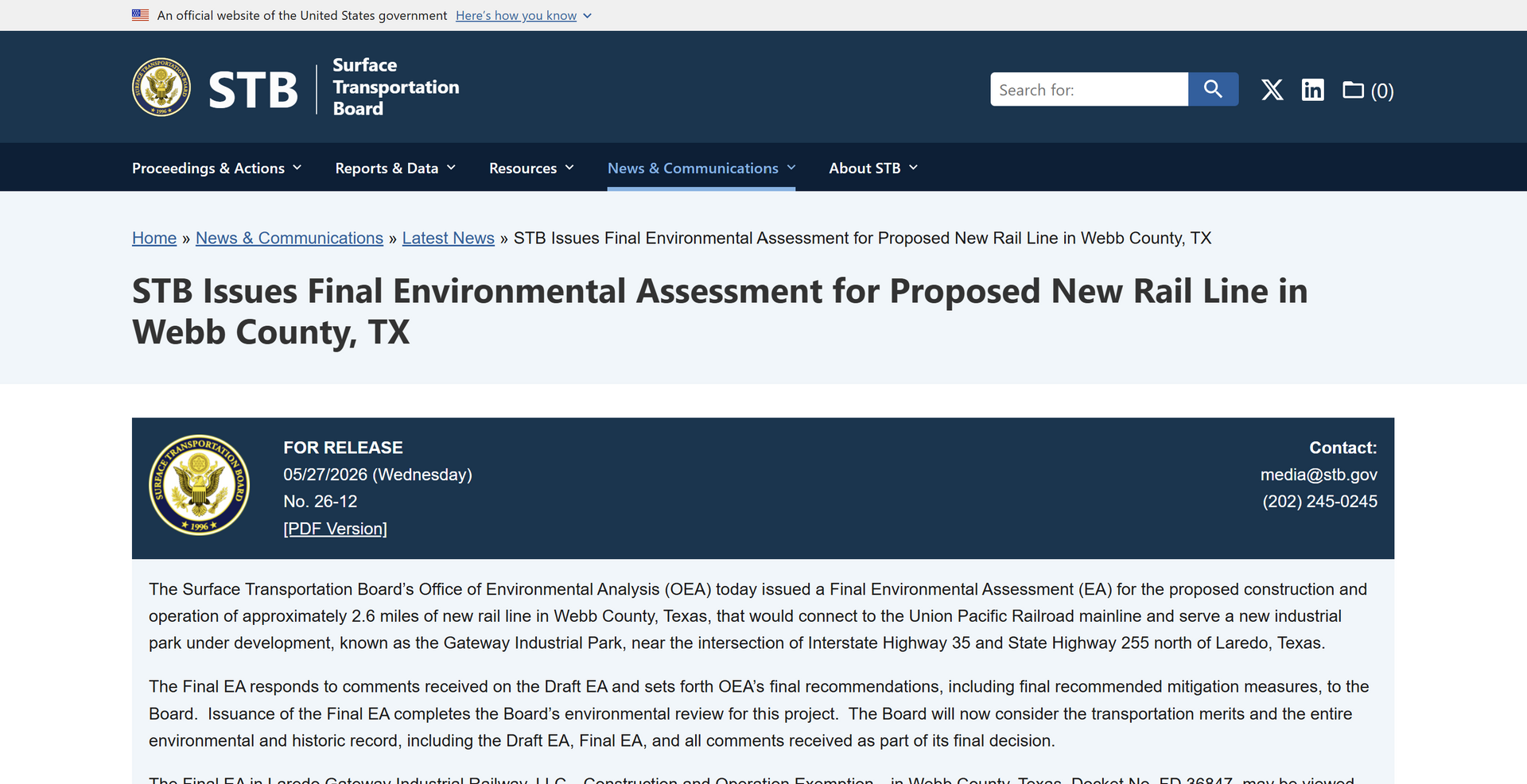Click the STB wordmark text in header
Image resolution: width=1527 pixels, height=784 pixels.
253,89
